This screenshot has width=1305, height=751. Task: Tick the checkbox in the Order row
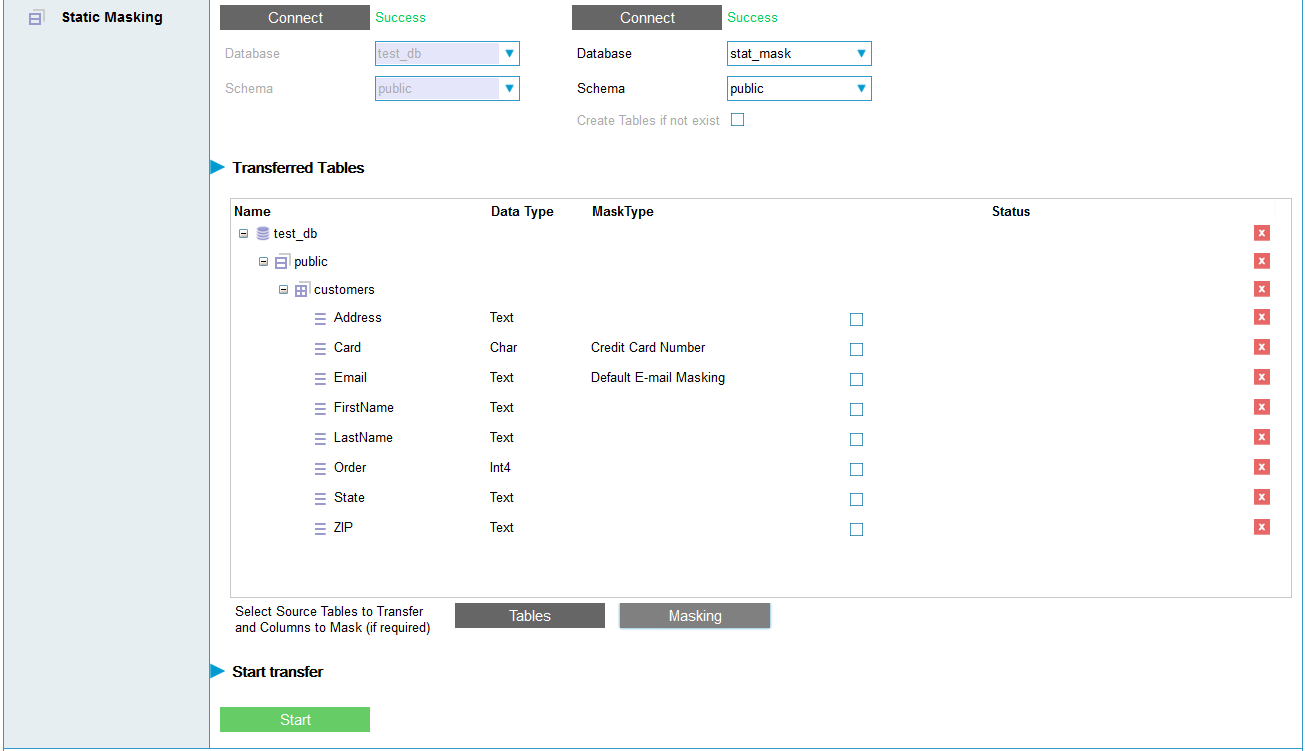pos(856,470)
